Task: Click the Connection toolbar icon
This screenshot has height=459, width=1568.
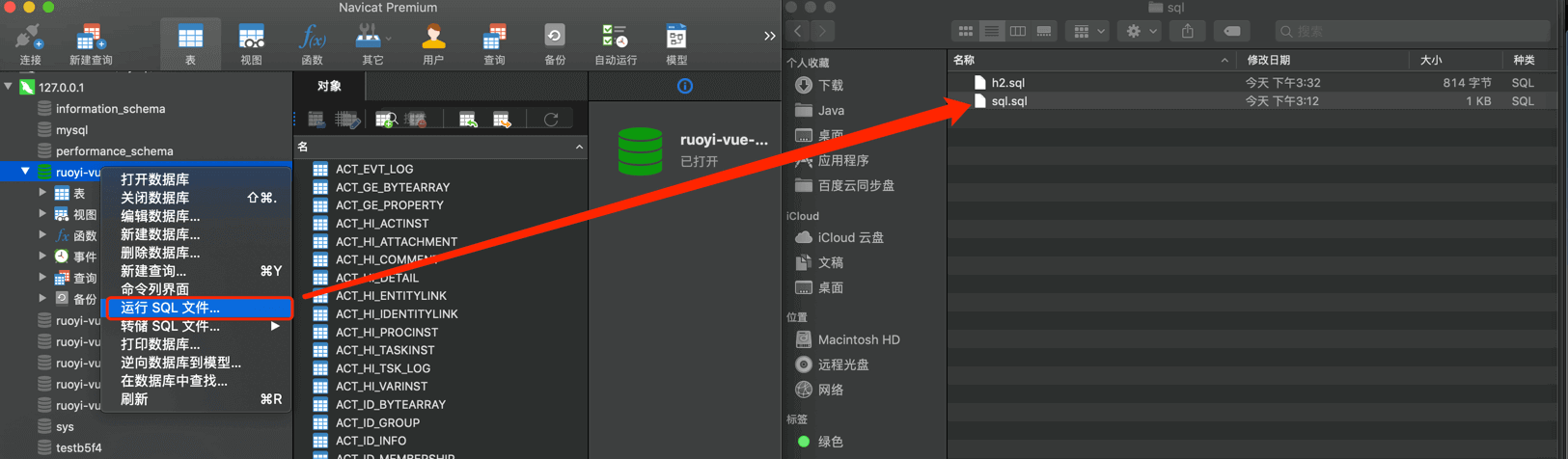Action: [x=30, y=43]
